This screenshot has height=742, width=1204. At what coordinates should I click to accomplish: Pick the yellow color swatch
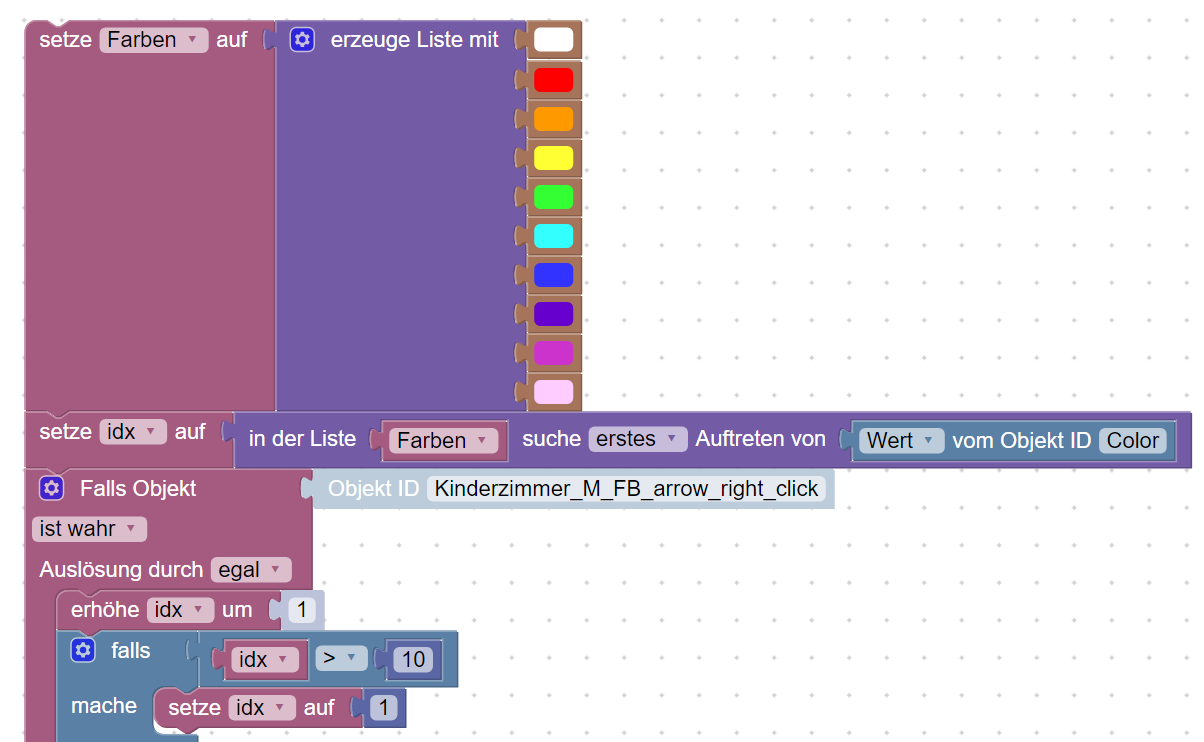[x=554, y=158]
